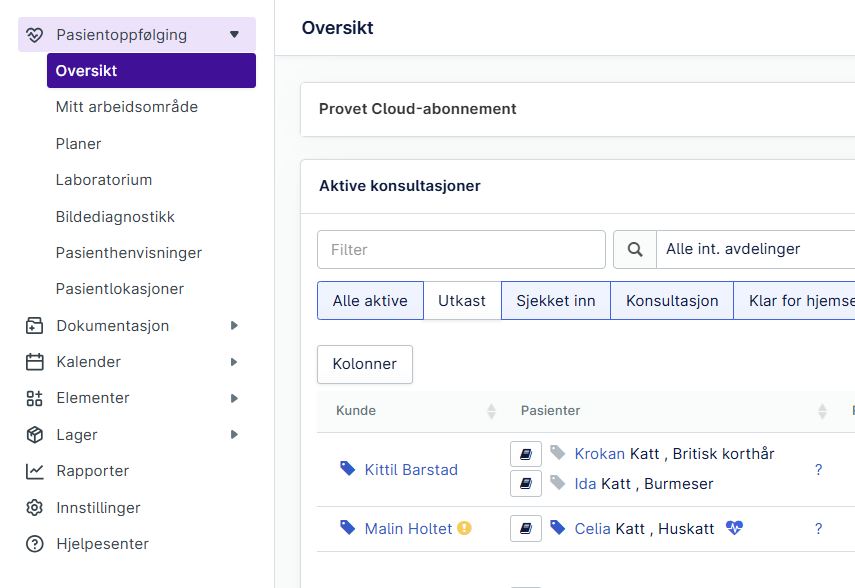Open patient Celia
The height and width of the screenshot is (588, 855).
tap(592, 529)
